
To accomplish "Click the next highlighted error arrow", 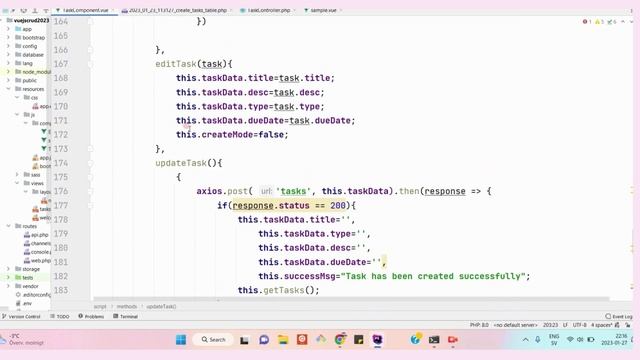I will click(631, 22).
